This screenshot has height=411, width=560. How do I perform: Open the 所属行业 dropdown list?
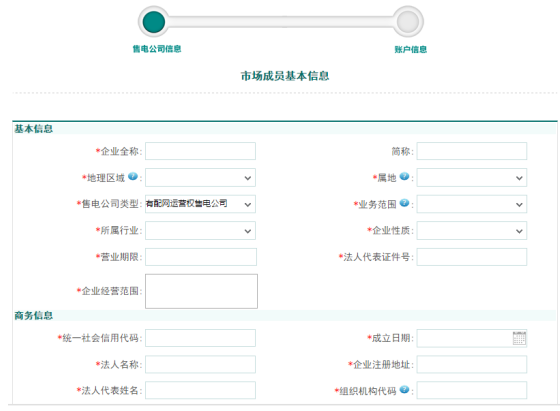point(200,231)
